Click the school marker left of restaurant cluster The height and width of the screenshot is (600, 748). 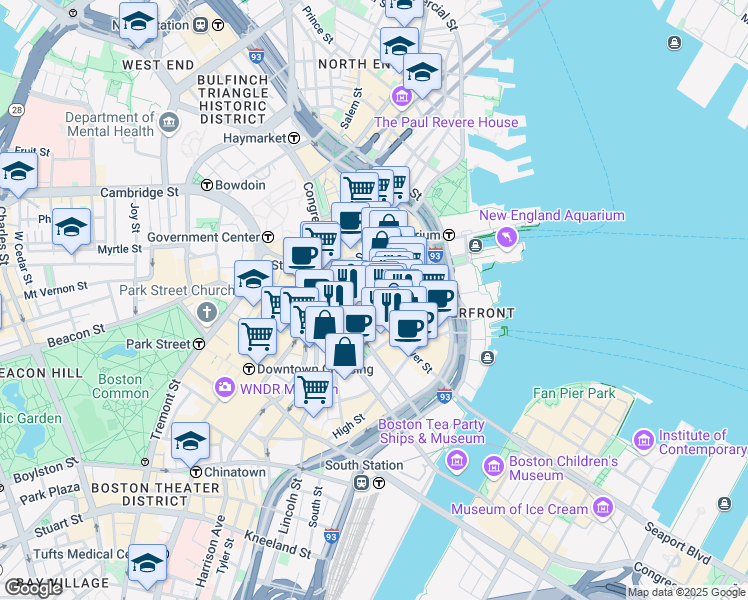coord(253,281)
